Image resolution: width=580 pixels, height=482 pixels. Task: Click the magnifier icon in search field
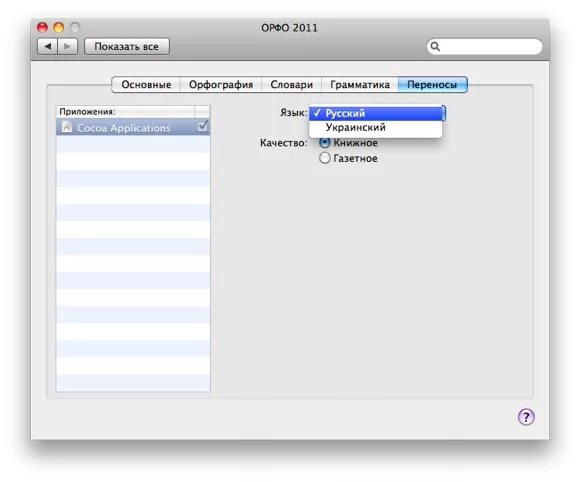435,47
